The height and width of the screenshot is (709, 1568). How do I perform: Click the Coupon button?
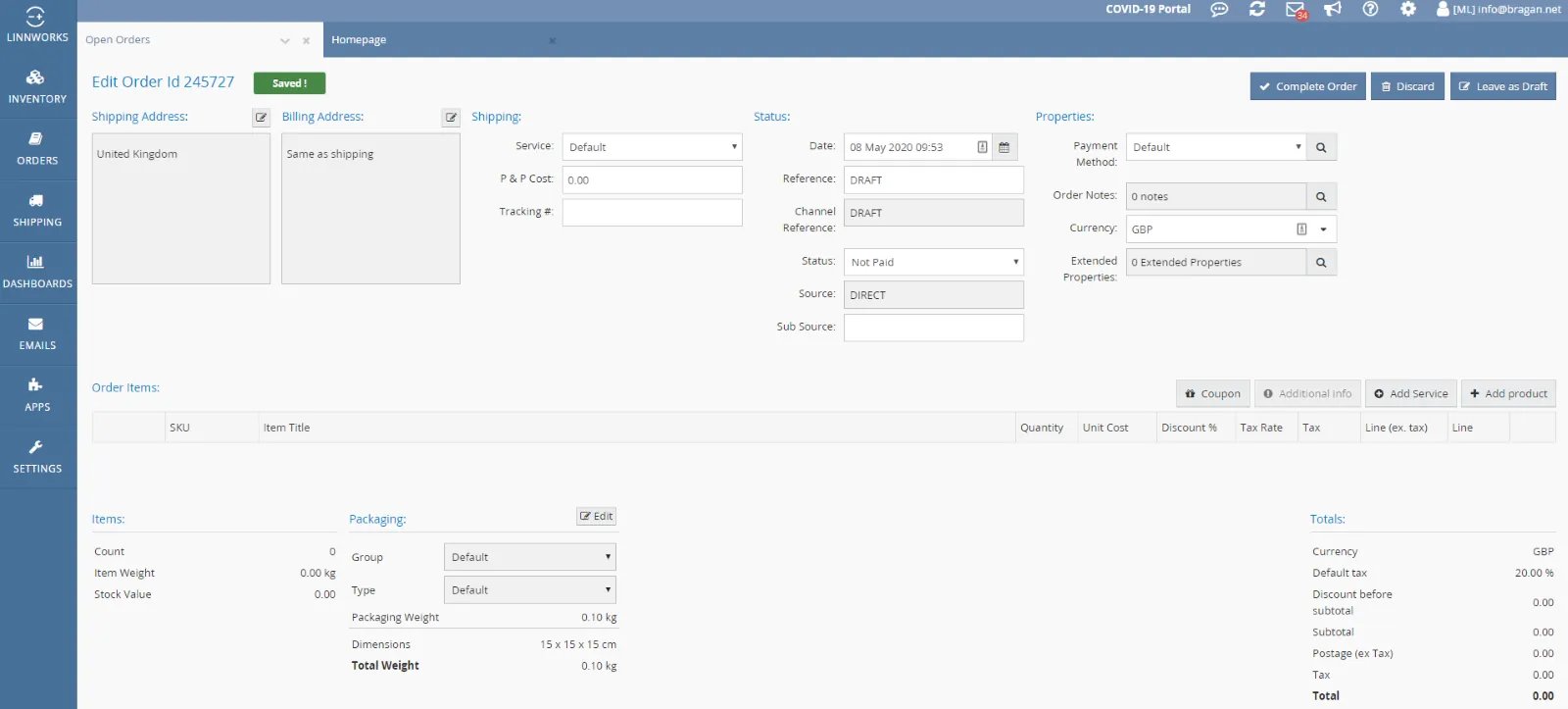pyautogui.click(x=1213, y=393)
